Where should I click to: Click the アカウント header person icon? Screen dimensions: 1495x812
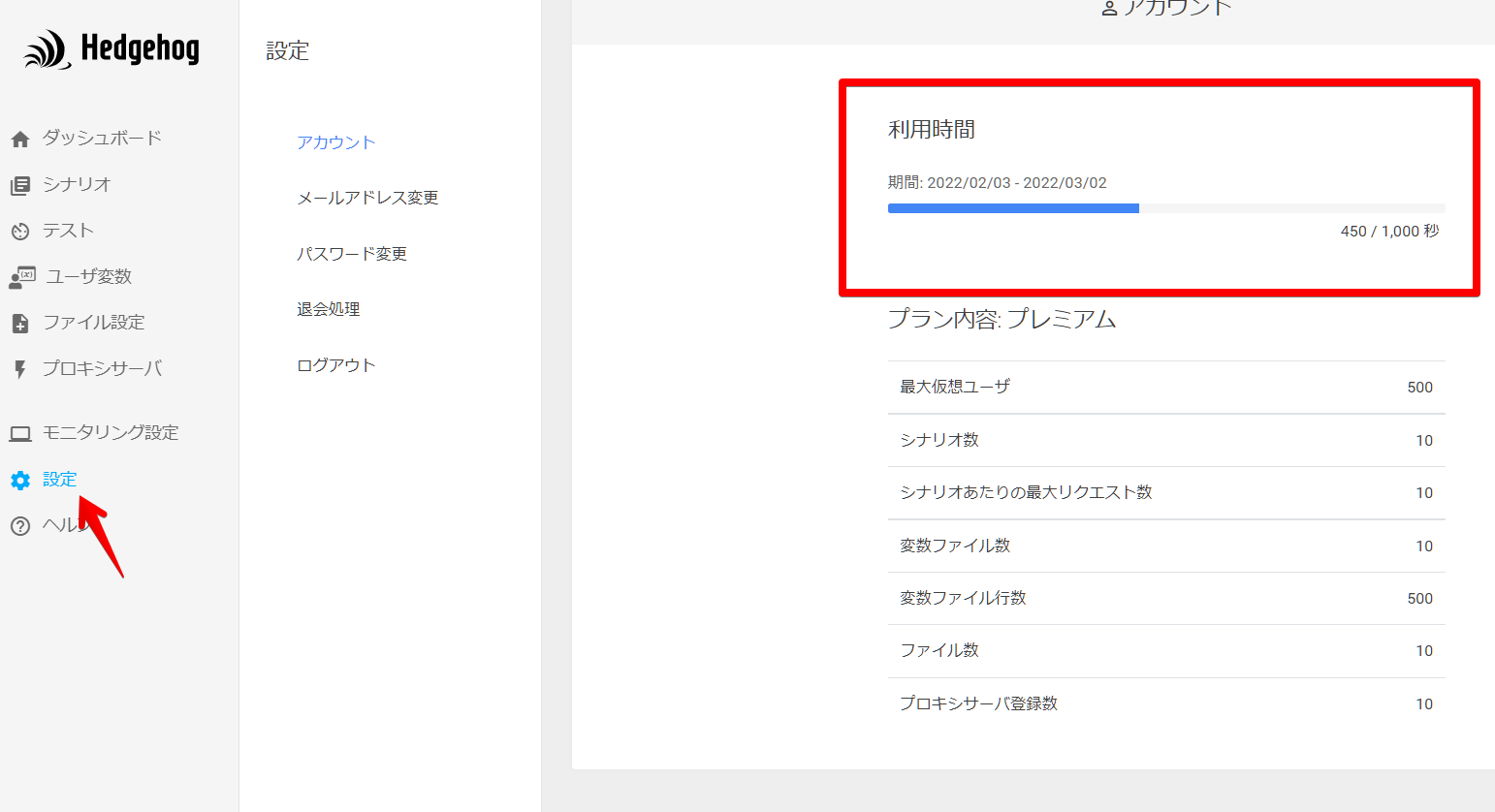[1110, 9]
